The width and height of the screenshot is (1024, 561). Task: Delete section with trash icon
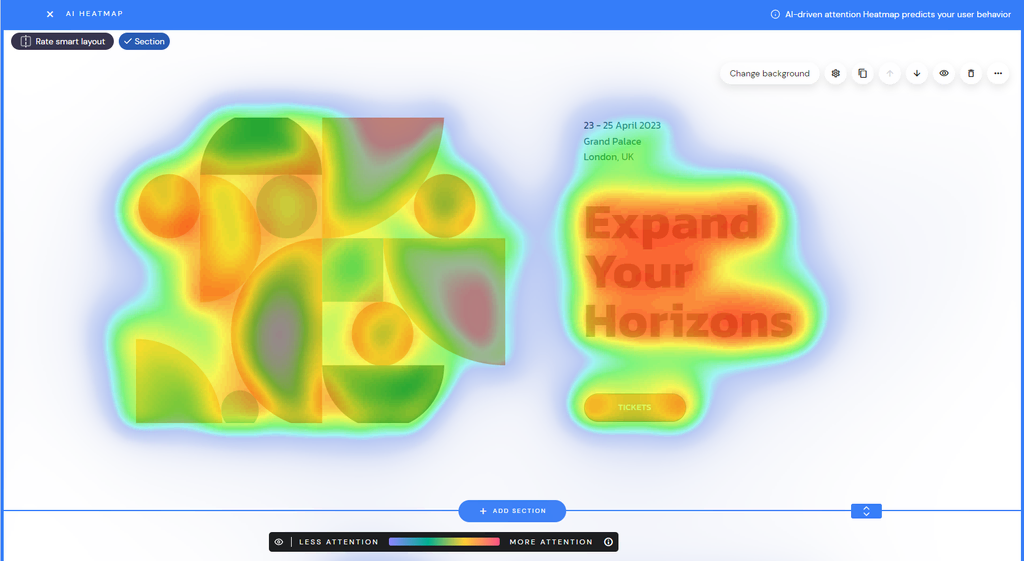point(971,73)
